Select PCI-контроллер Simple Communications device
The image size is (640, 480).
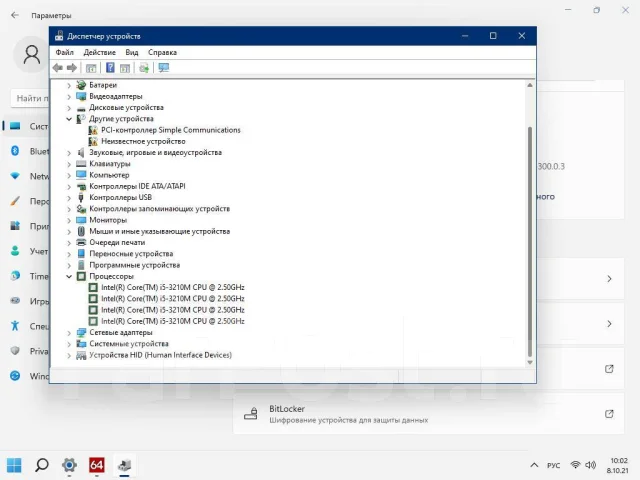point(171,130)
